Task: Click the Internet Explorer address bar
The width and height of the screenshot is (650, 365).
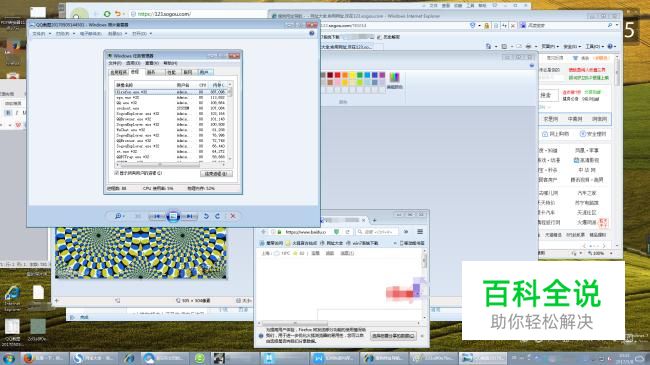Action: point(394,26)
